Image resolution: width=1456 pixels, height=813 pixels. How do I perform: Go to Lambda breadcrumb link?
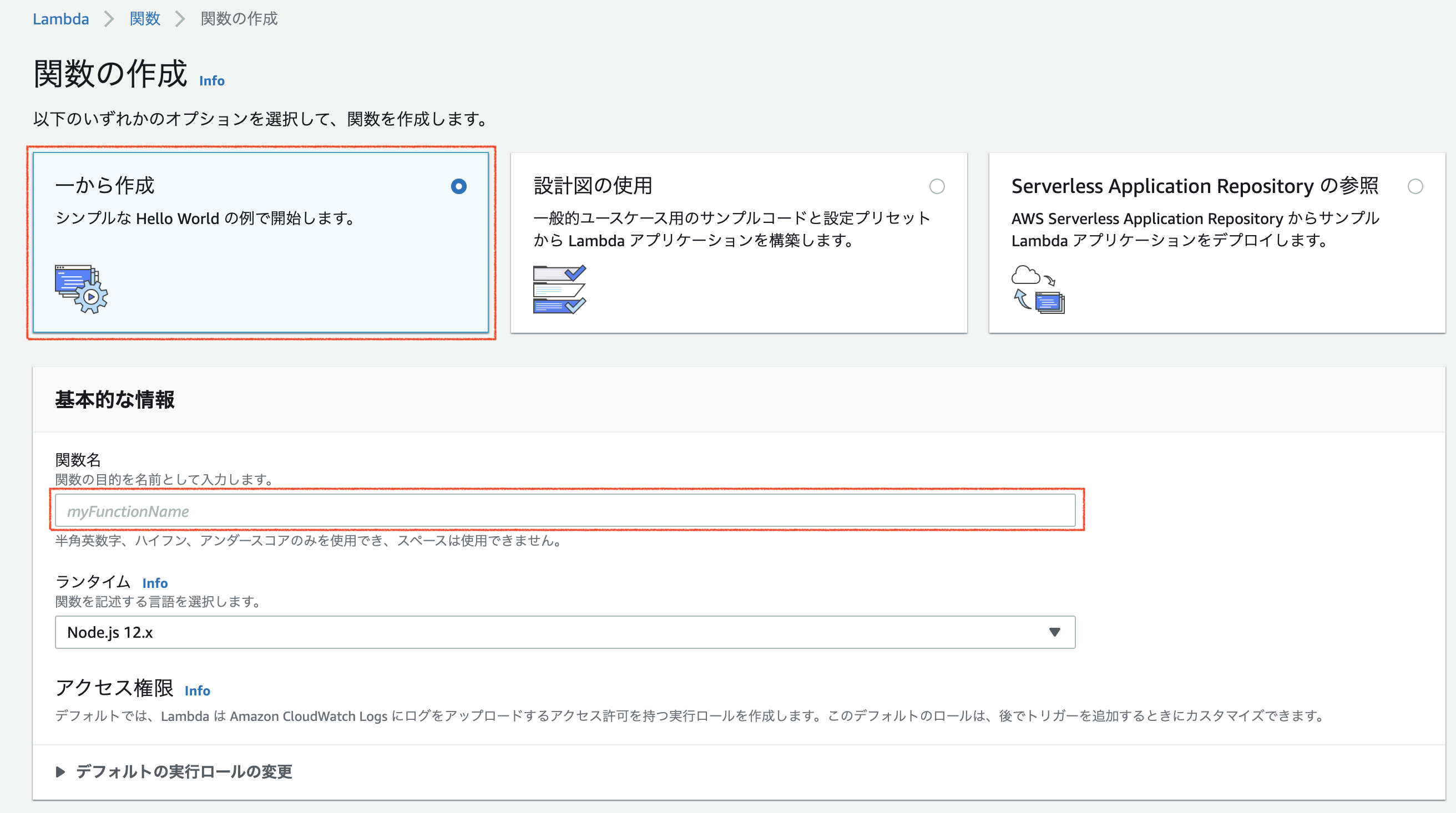point(61,19)
